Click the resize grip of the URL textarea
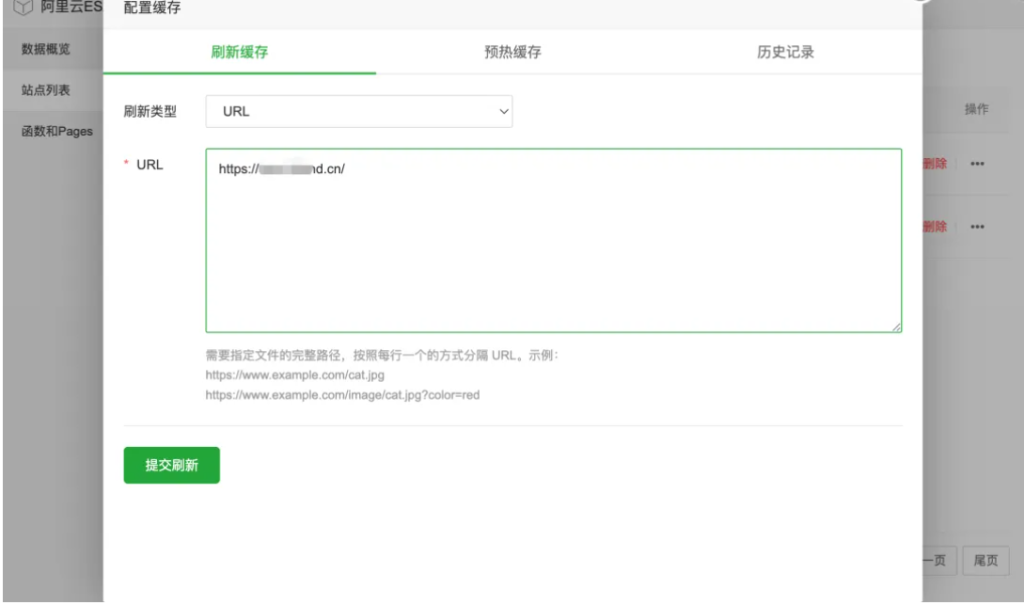Viewport: 1024px width, 605px height. coord(897,327)
